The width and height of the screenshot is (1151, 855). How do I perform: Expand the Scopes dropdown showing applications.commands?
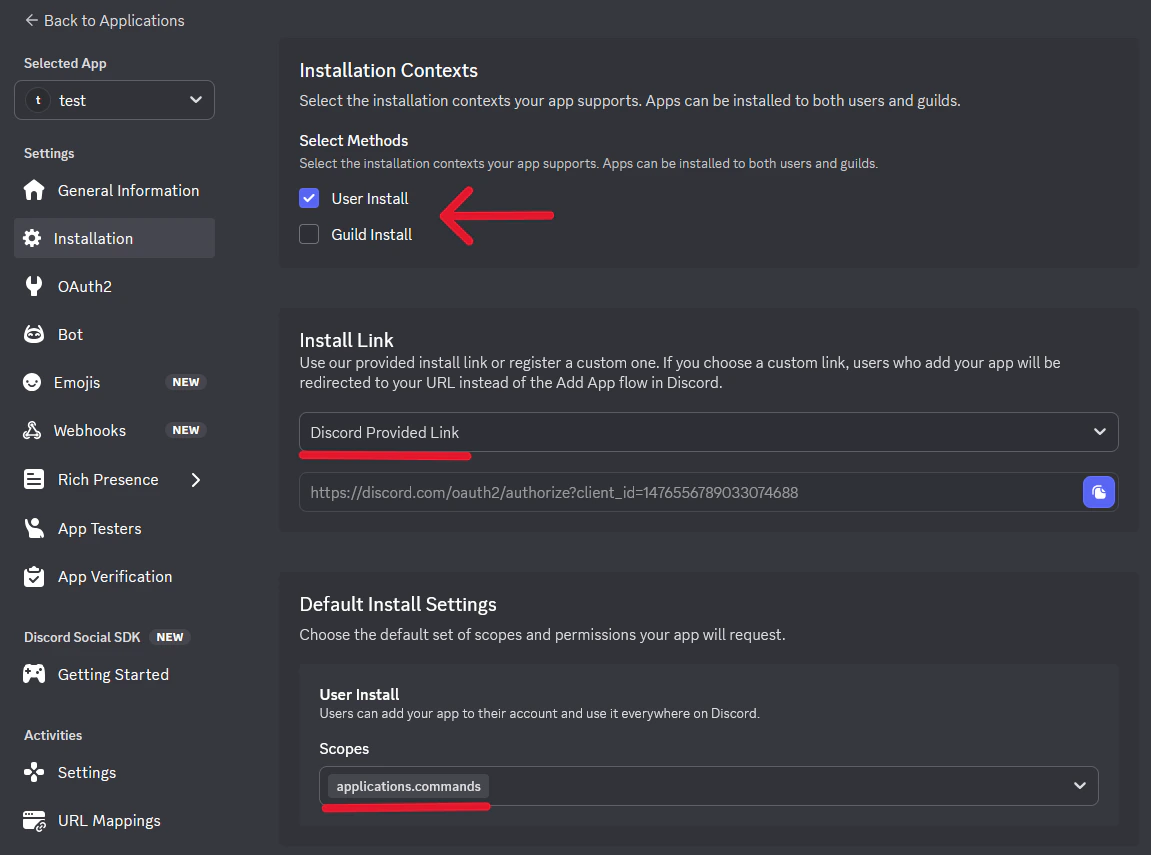1079,786
